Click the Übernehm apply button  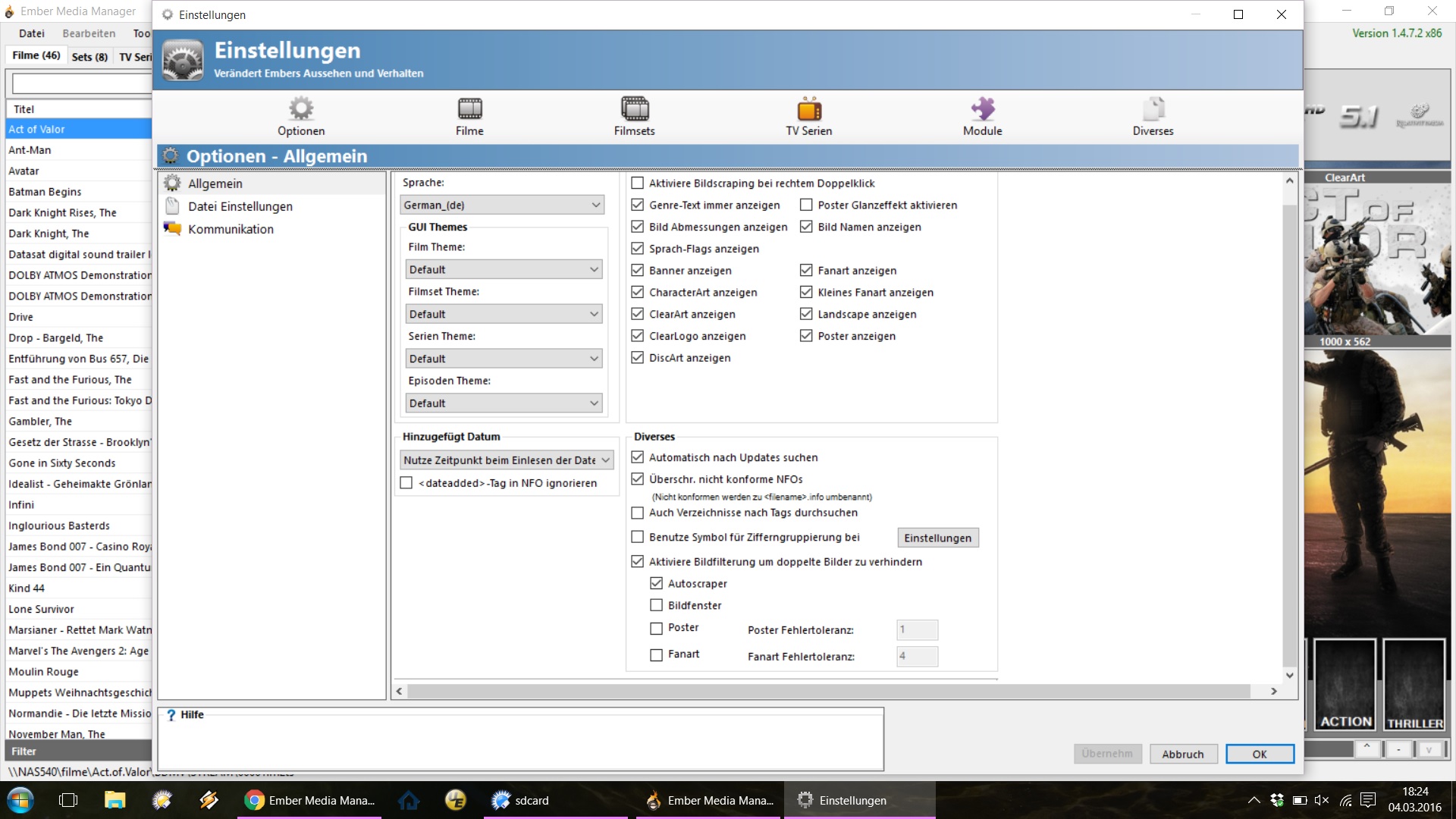click(x=1107, y=754)
